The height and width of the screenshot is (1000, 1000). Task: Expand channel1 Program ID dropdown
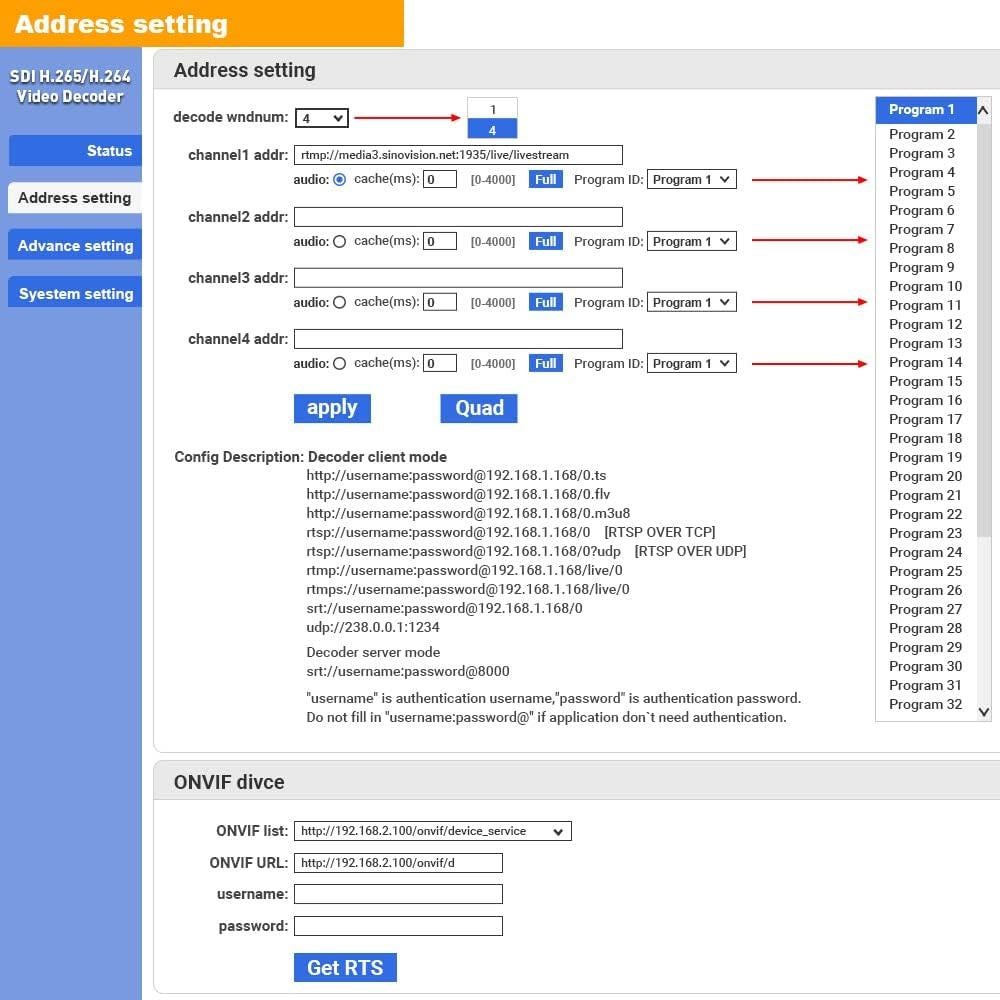coord(691,180)
